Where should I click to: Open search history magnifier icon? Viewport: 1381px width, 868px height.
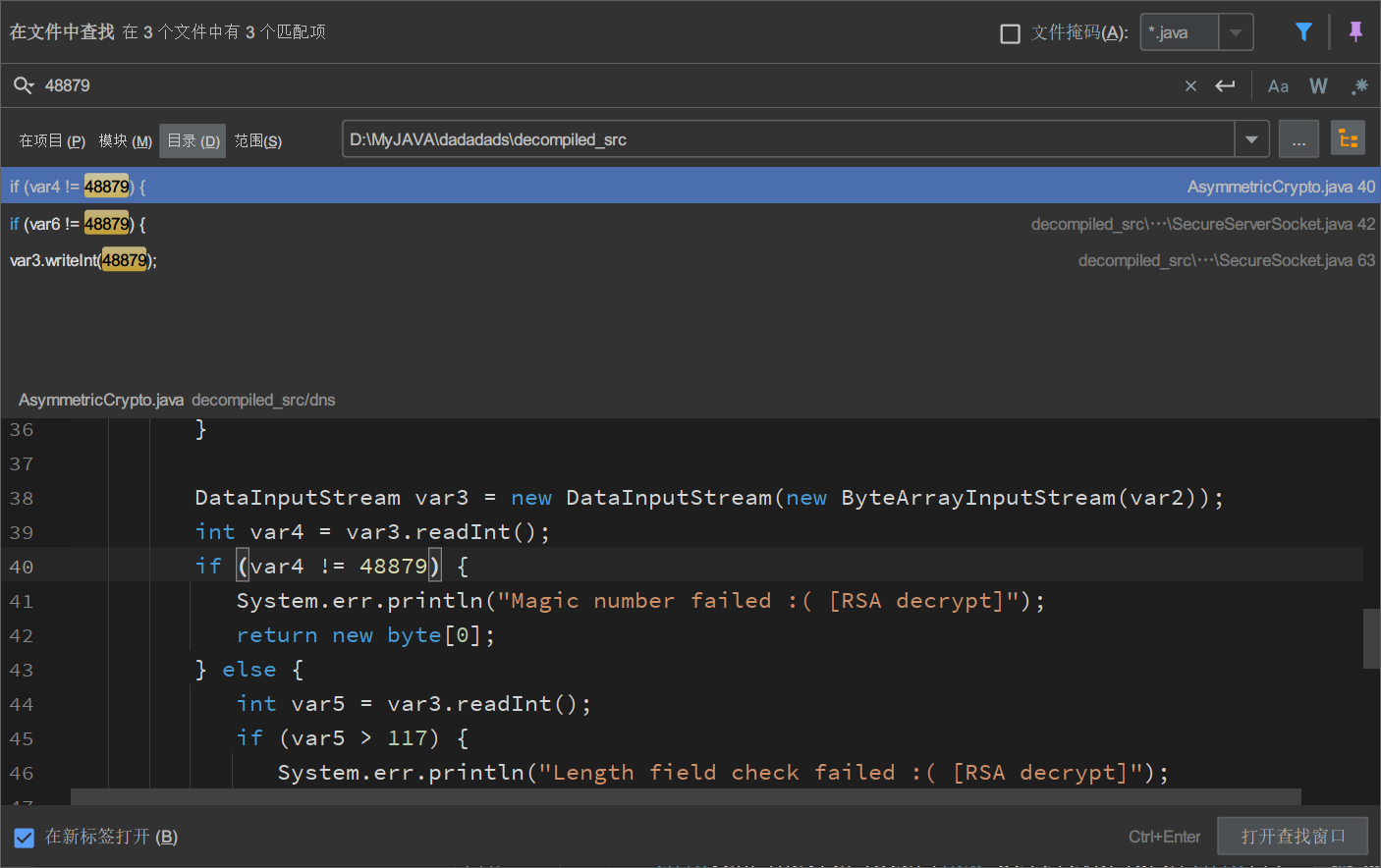coord(24,85)
